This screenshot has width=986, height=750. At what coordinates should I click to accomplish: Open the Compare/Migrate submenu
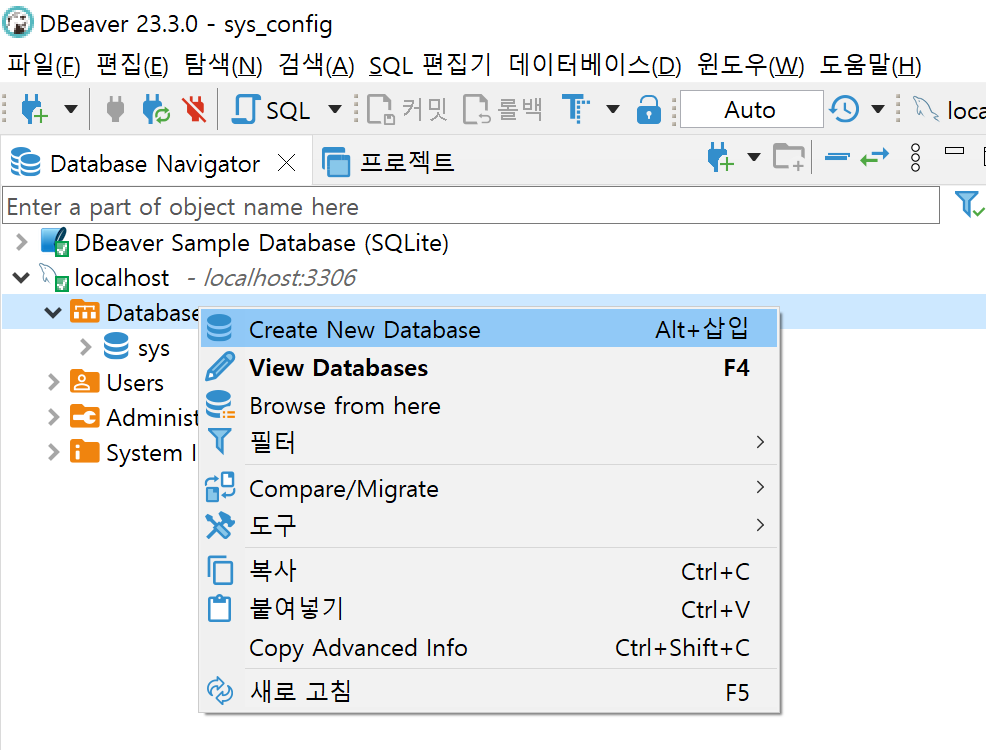click(x=489, y=488)
